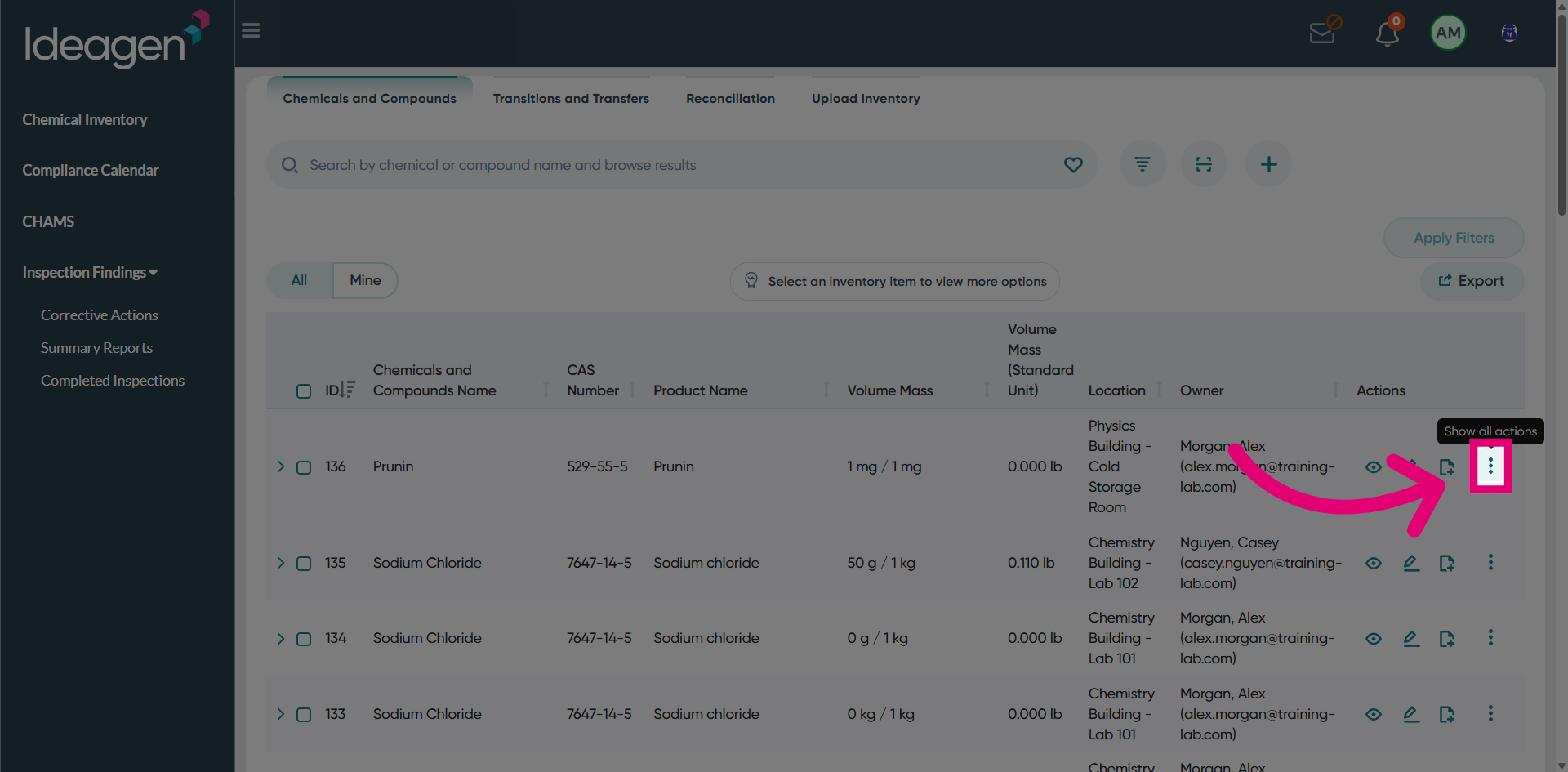
Task: Expand row 136 Prunin details
Action: pyautogui.click(x=280, y=466)
